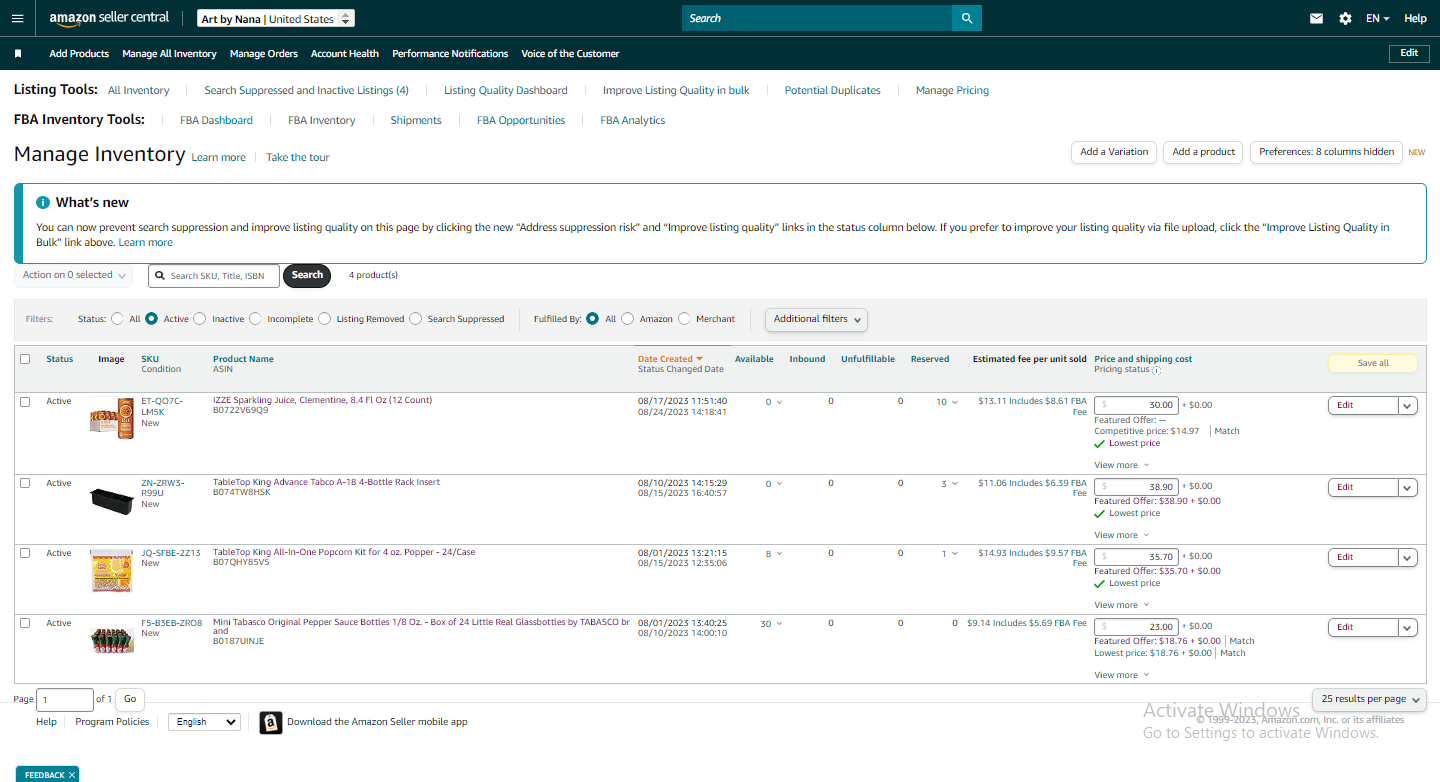Open Edit dropdown arrow for Tabco Rack row
The height and width of the screenshot is (782, 1440).
click(x=1408, y=487)
